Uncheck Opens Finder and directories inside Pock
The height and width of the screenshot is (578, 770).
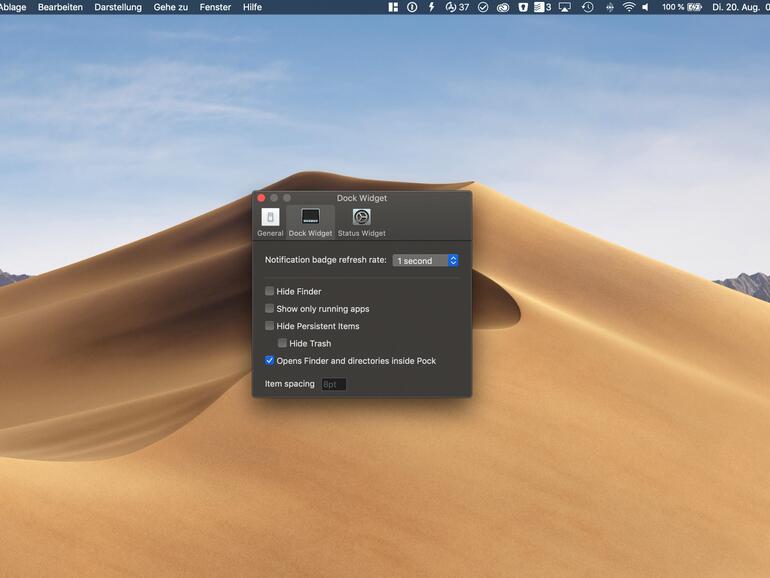tap(270, 361)
